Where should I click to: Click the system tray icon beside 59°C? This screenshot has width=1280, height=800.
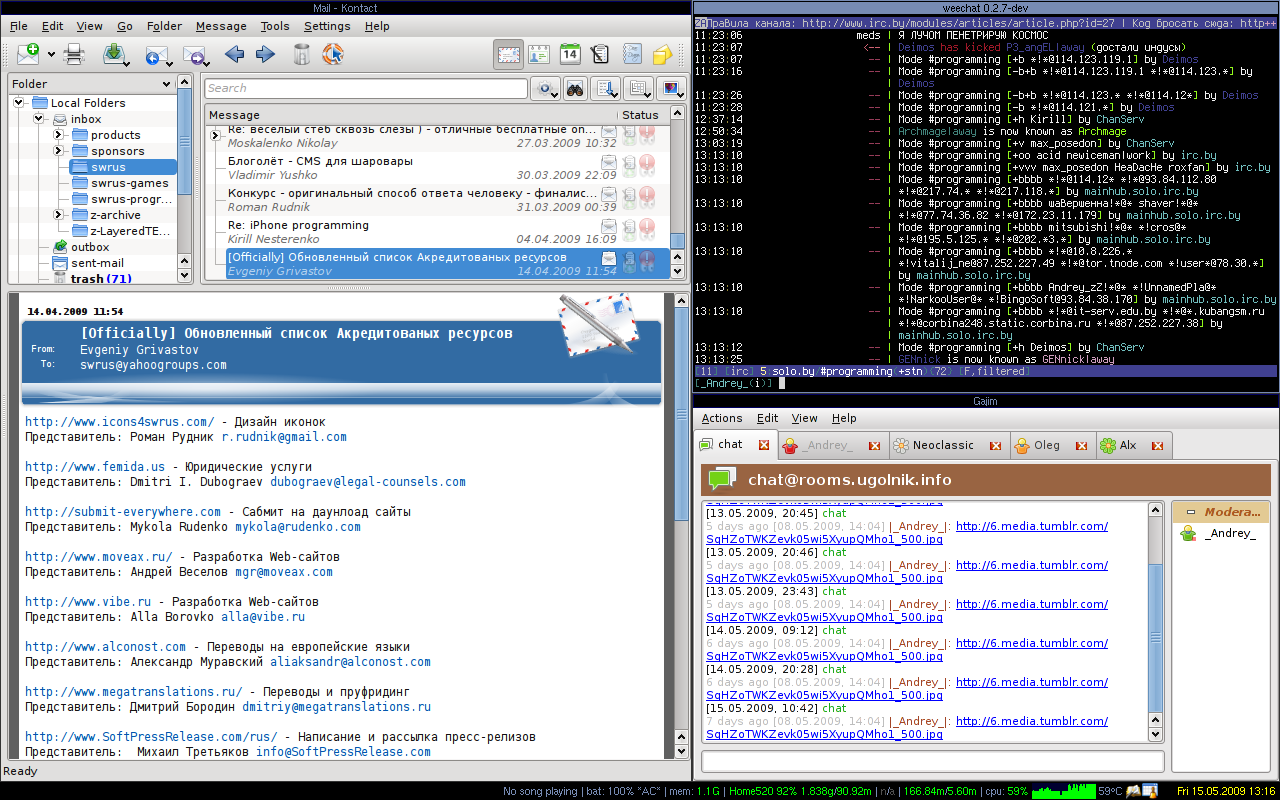pyautogui.click(x=1133, y=791)
